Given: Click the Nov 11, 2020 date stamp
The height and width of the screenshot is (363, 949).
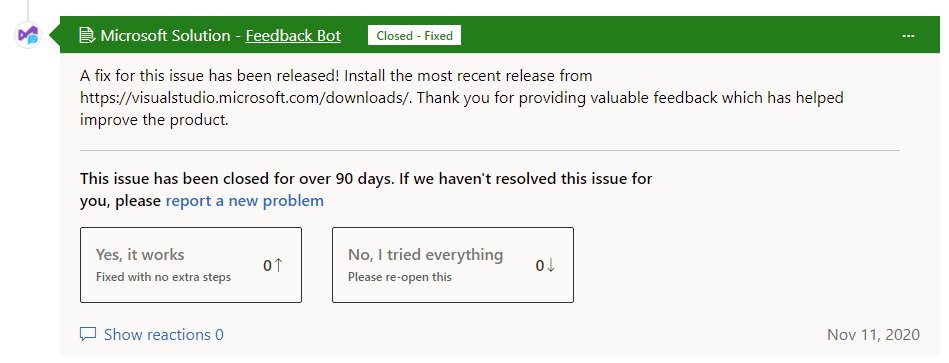Looking at the screenshot, I should coord(873,335).
